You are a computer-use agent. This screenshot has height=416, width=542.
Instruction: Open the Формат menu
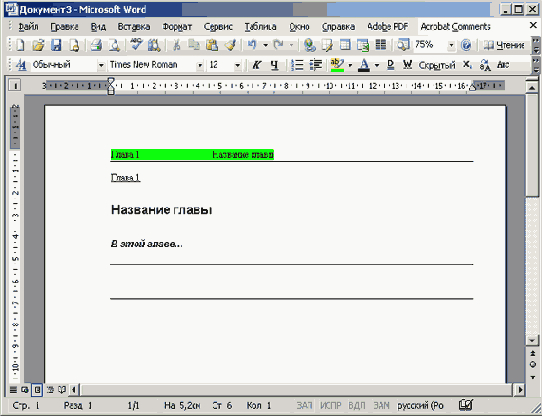(x=177, y=27)
